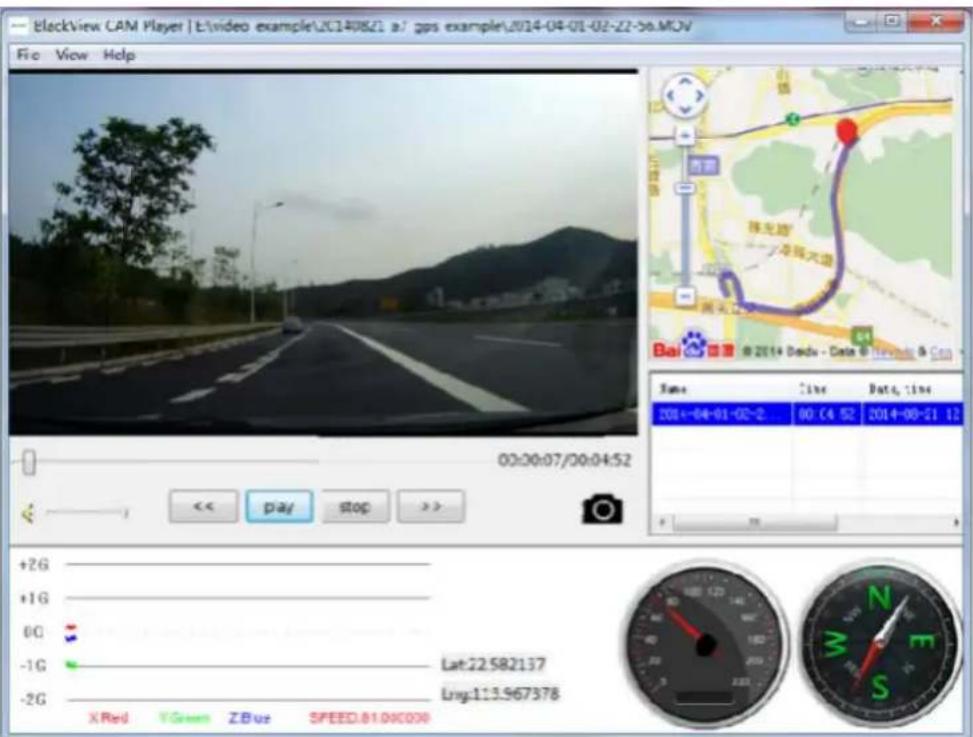Open the Help menu
This screenshot has width=973, height=737.
[x=119, y=55]
